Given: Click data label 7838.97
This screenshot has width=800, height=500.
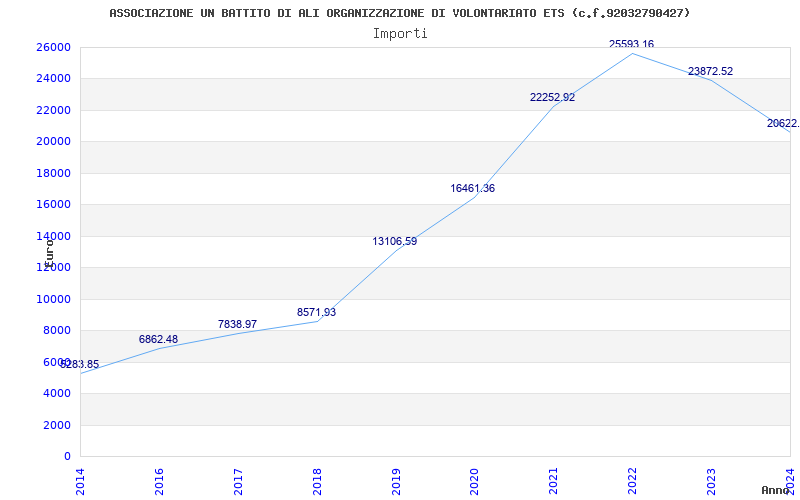Looking at the screenshot, I should (x=237, y=324).
